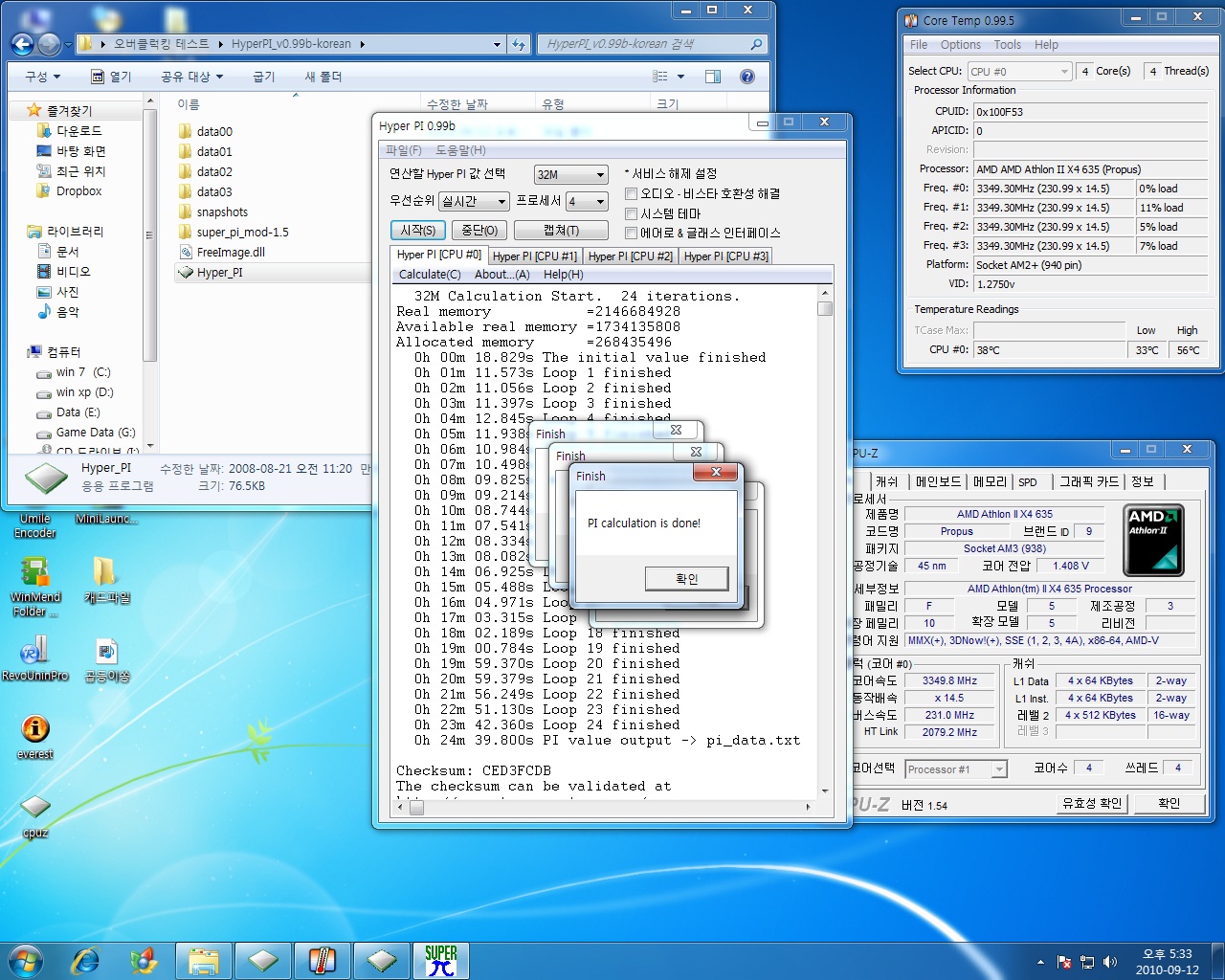The image size is (1225, 980).
Task: Open Help menu in Core Temp
Action: 1046,45
